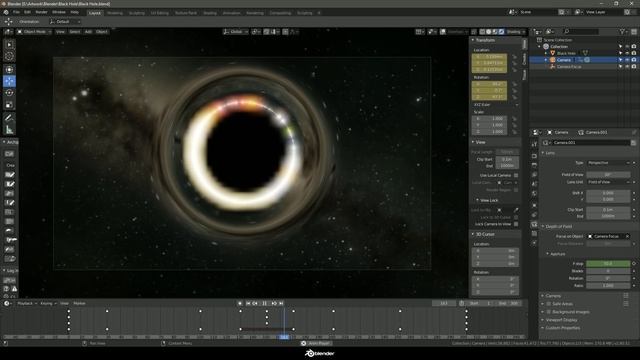
Task: Switch to the Layout workspace tab
Action: click(x=95, y=13)
